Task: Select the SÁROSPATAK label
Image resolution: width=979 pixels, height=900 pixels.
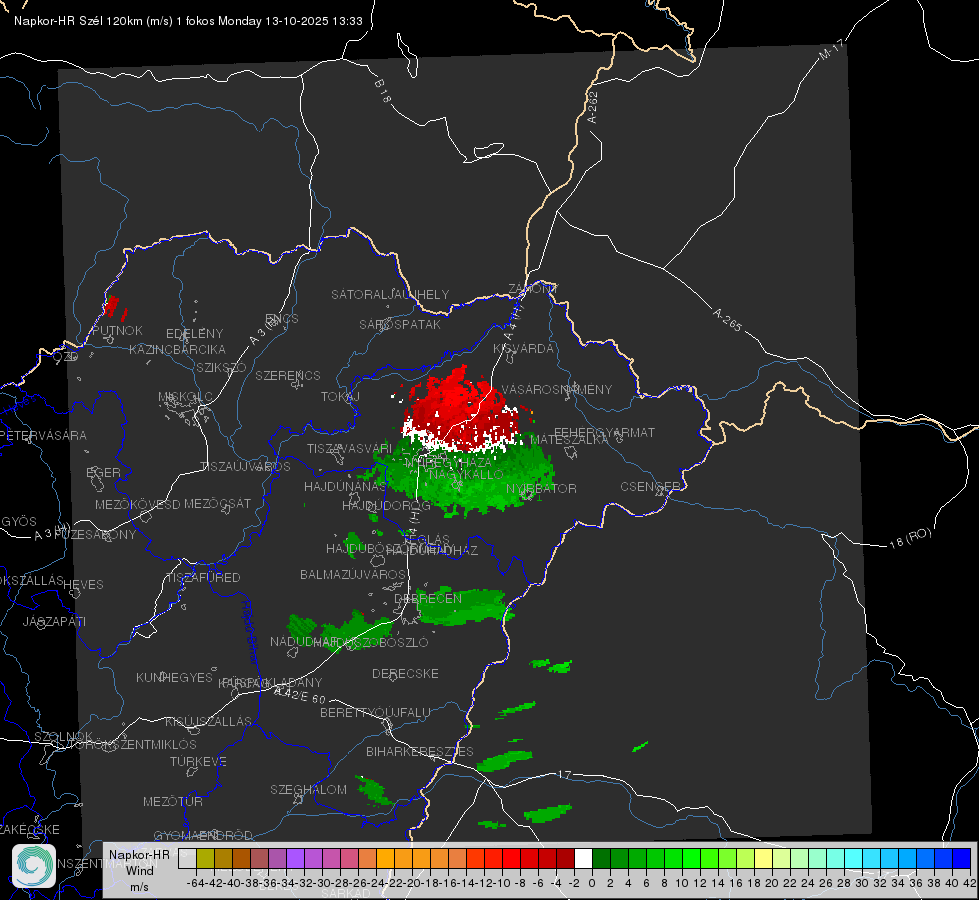Action: (400, 324)
